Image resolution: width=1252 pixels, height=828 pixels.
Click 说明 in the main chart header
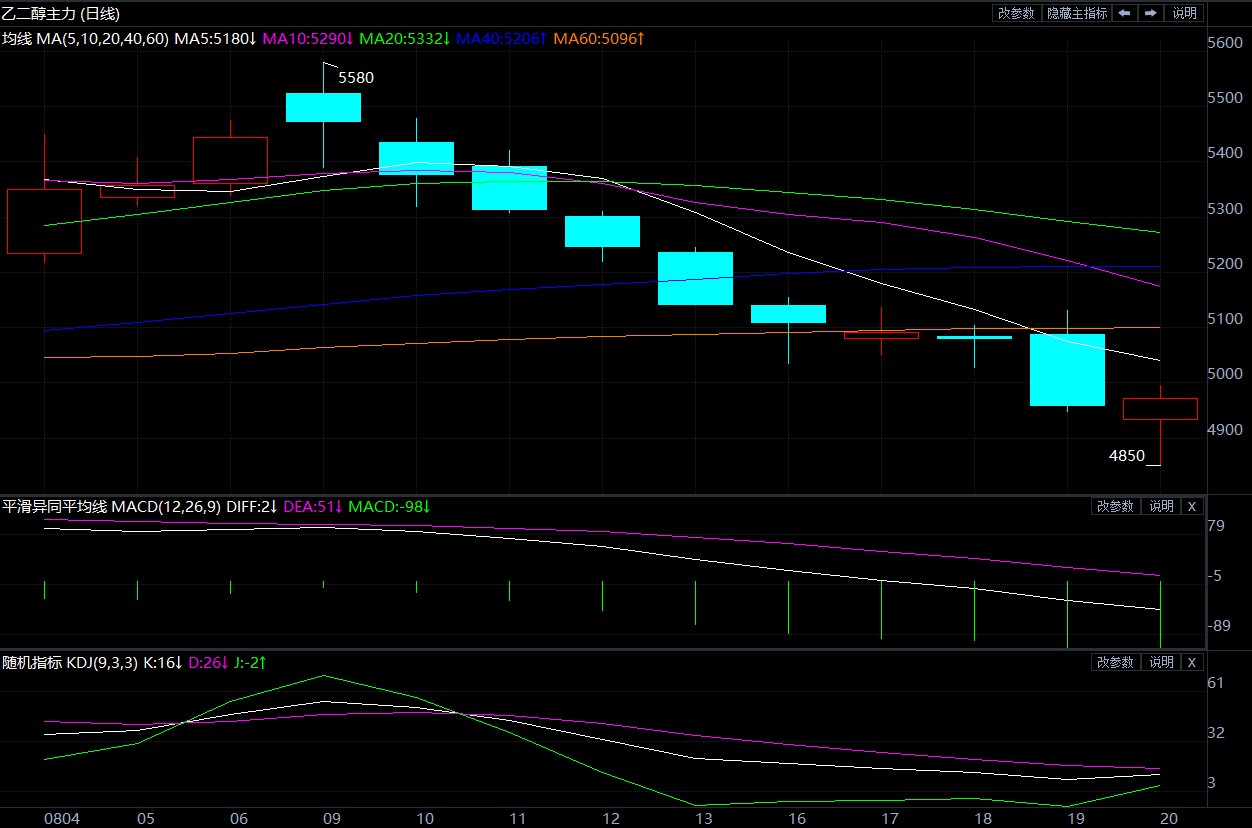1184,13
